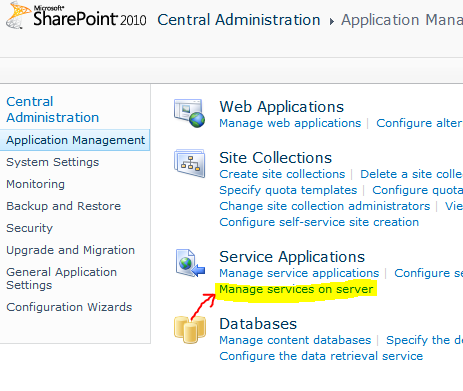Click the Application Management breadcrumb title
463x391 pixels.
click(x=402, y=20)
